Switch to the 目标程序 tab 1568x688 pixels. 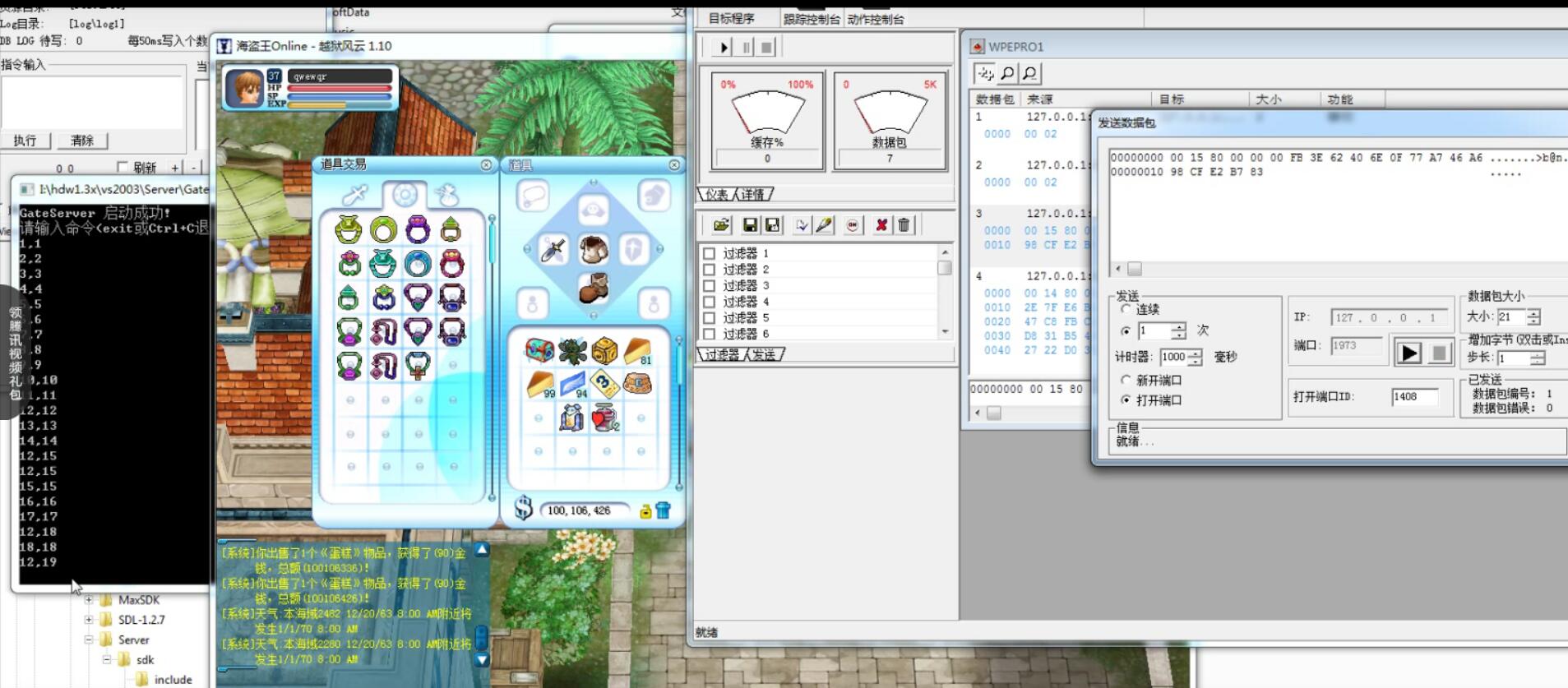pos(731,19)
